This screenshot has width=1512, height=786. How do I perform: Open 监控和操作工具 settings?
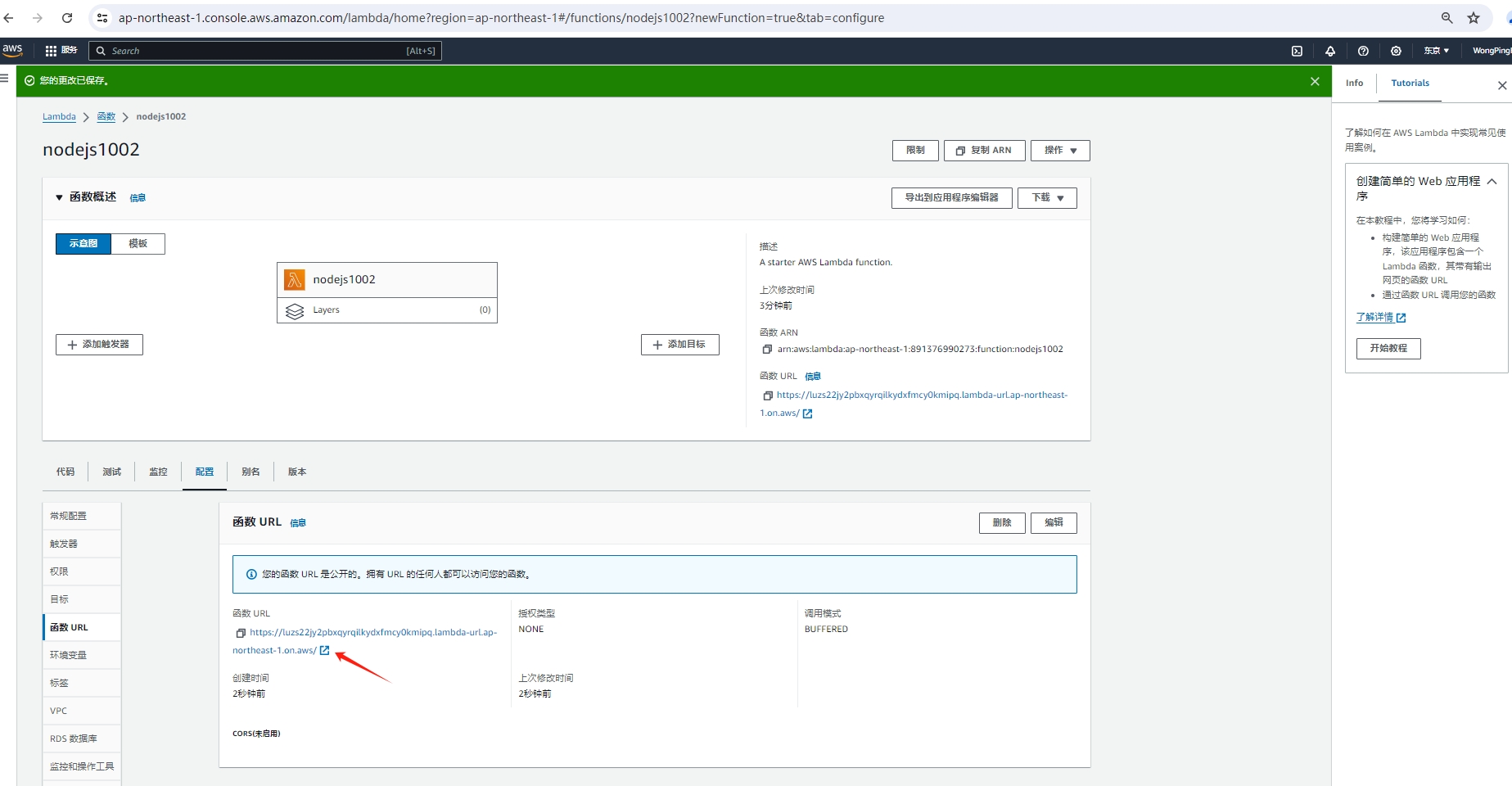(82, 767)
